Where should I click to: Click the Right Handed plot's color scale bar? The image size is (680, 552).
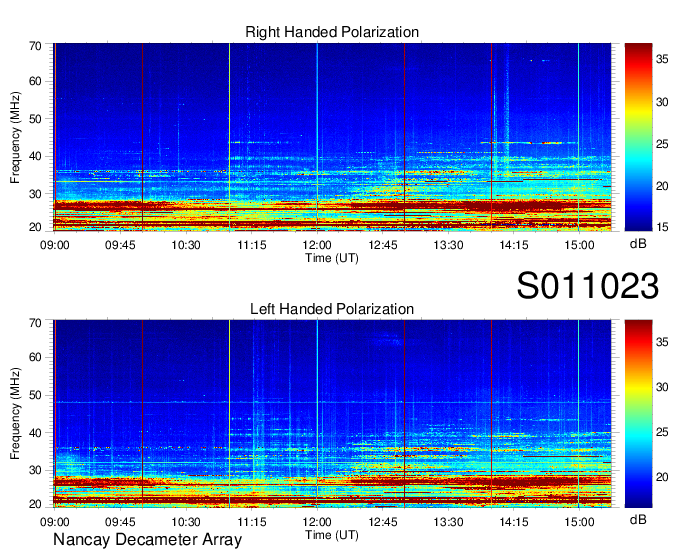(638, 137)
